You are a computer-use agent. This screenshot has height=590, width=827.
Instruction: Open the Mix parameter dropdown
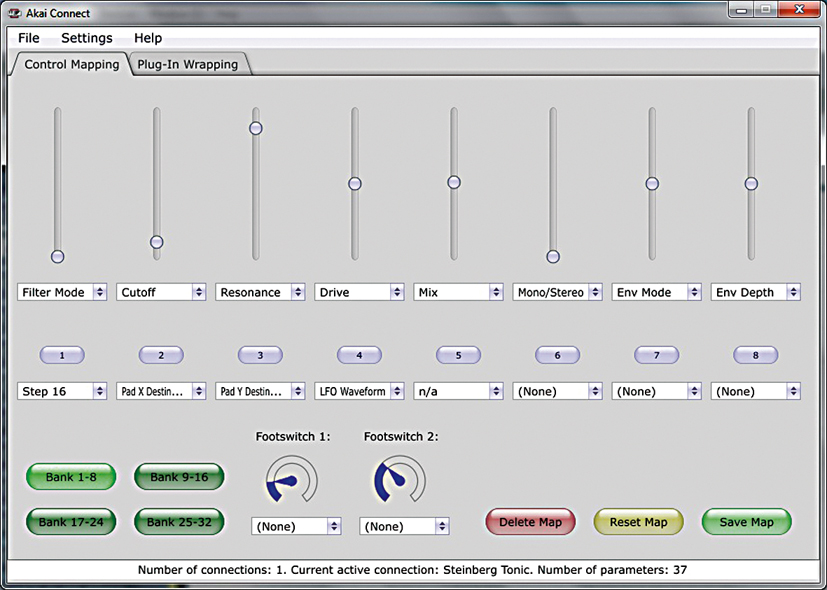(458, 292)
